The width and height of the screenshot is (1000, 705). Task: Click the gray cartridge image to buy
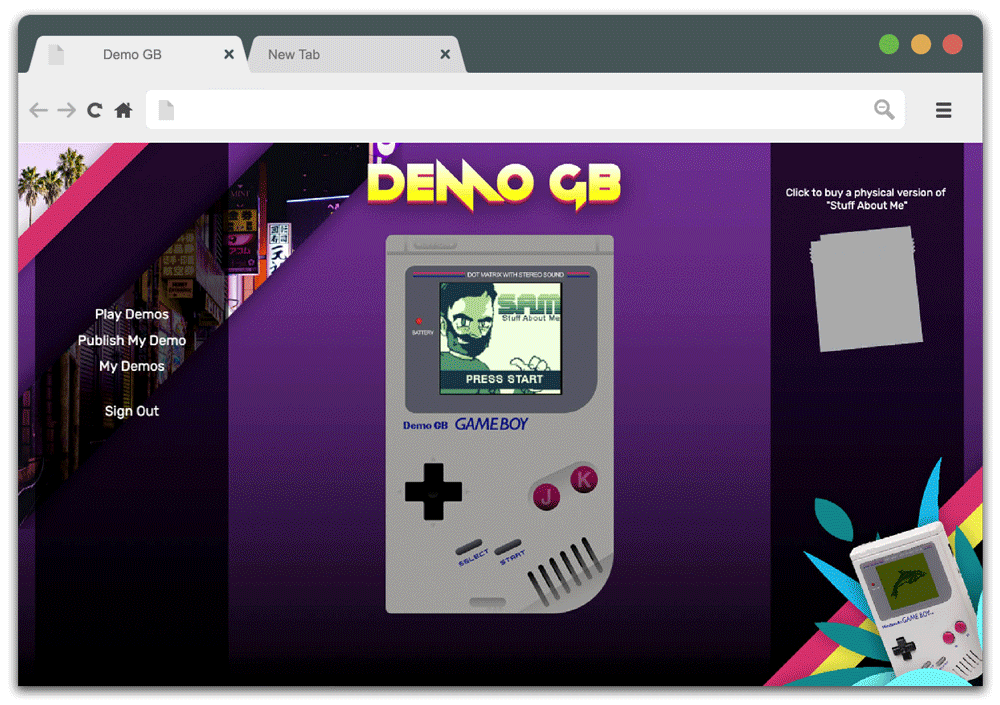pyautogui.click(x=866, y=289)
